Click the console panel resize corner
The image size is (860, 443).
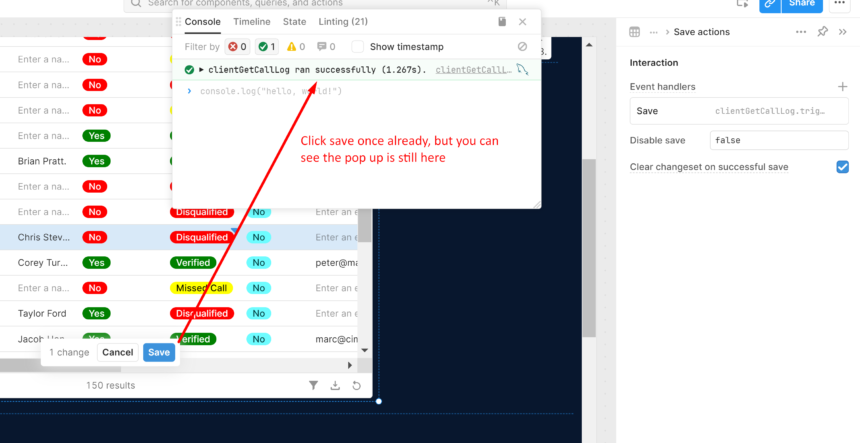click(536, 203)
